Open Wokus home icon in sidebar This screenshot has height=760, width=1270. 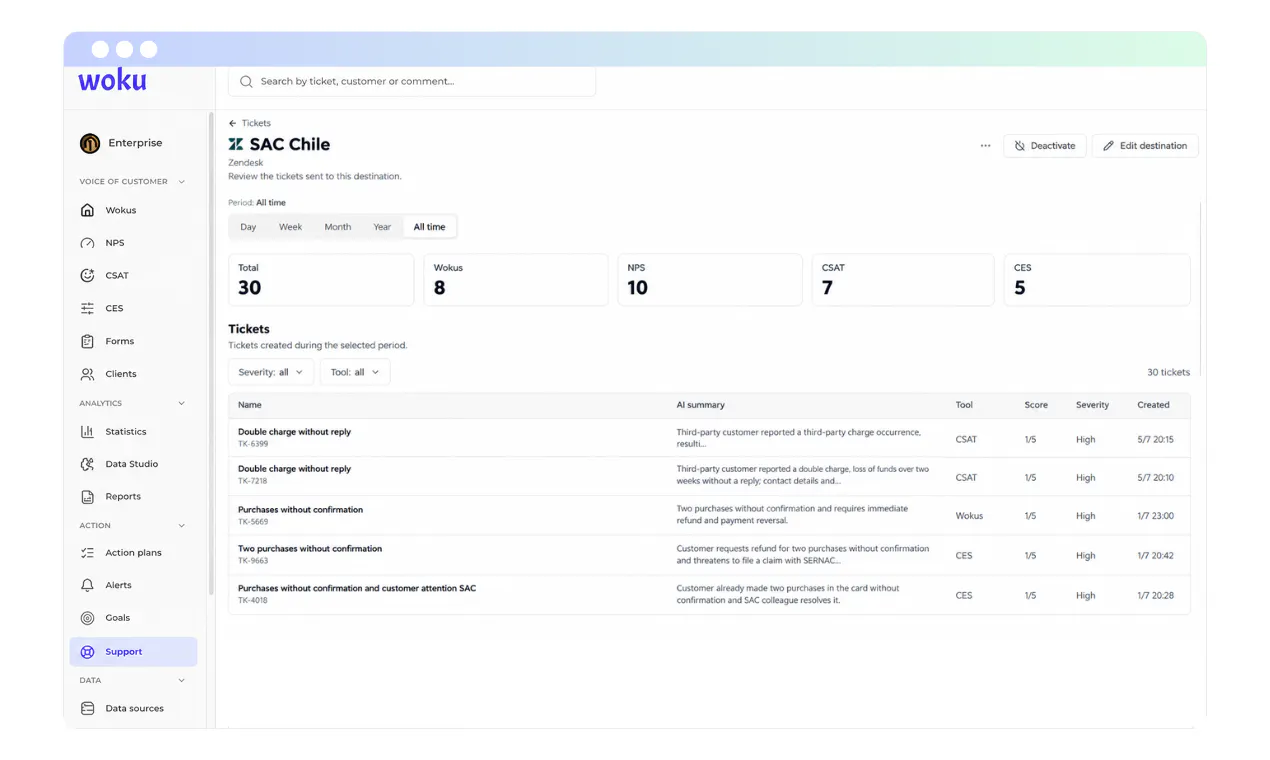(87, 210)
